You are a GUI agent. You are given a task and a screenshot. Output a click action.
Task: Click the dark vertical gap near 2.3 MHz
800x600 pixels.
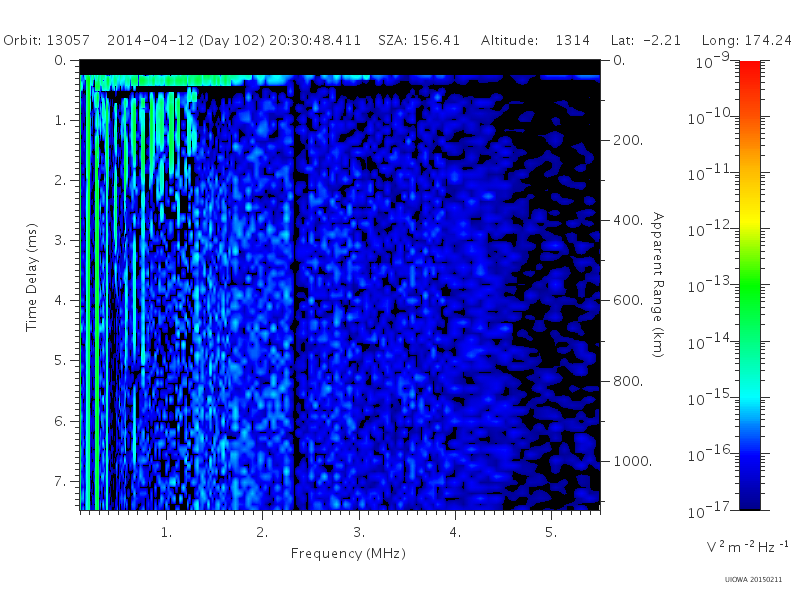tap(294, 296)
